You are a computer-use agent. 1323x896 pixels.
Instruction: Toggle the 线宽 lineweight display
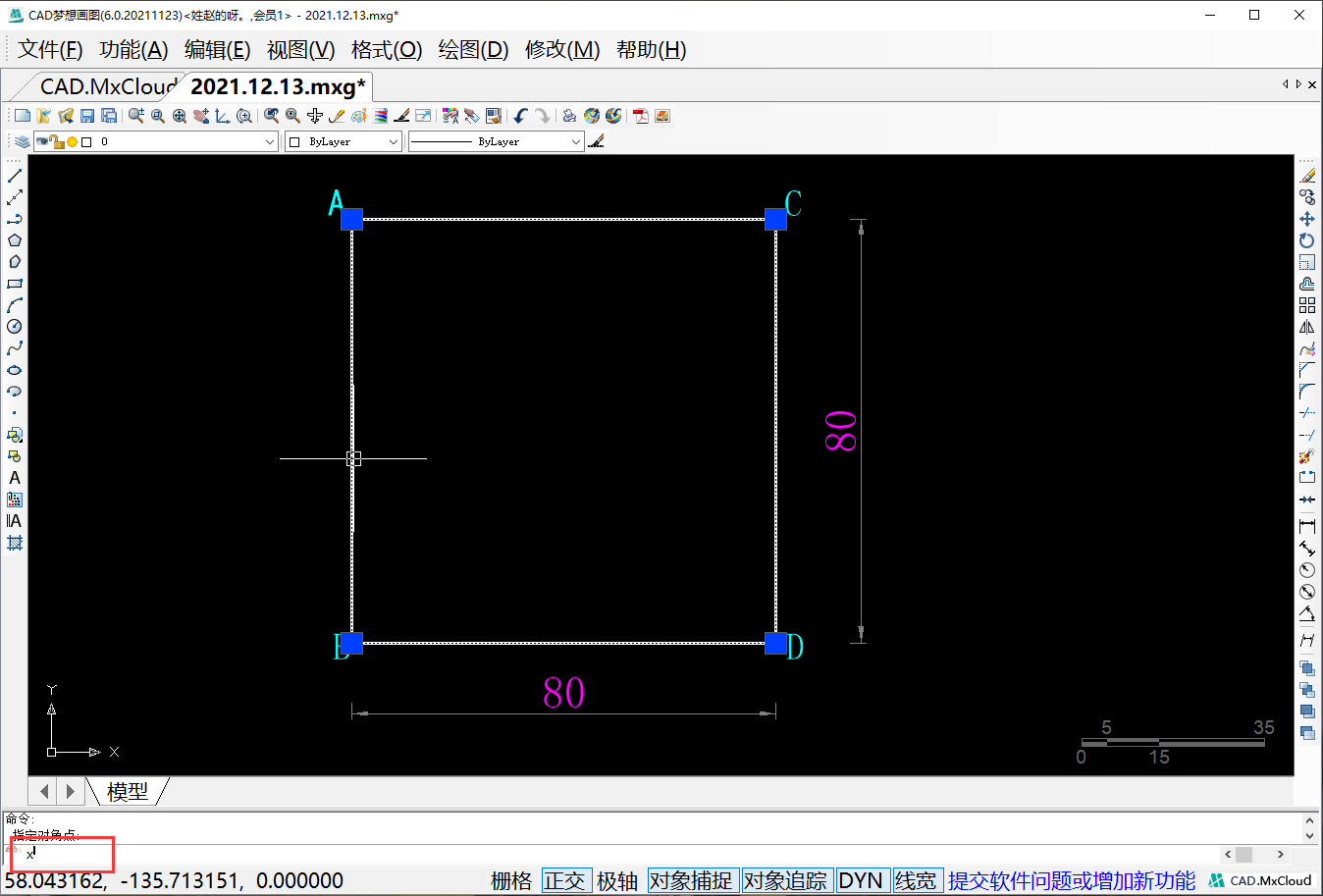click(x=916, y=880)
